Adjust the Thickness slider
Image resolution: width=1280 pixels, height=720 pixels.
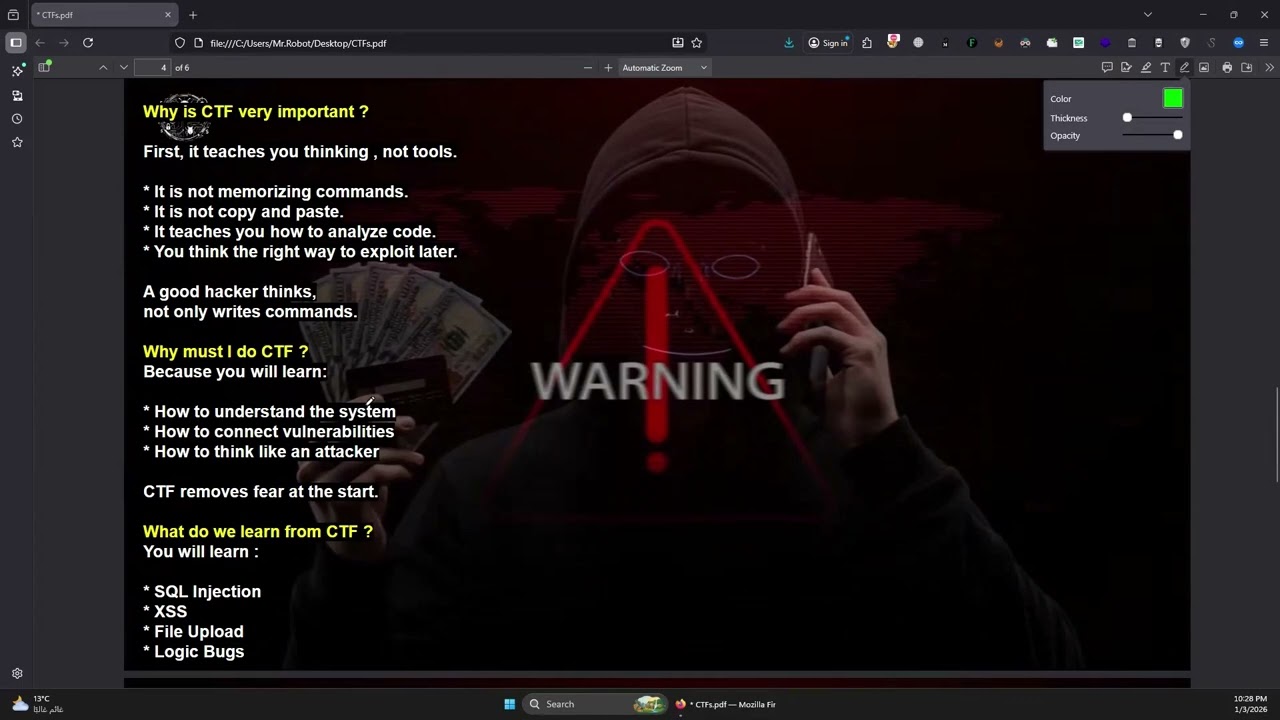click(x=1152, y=118)
